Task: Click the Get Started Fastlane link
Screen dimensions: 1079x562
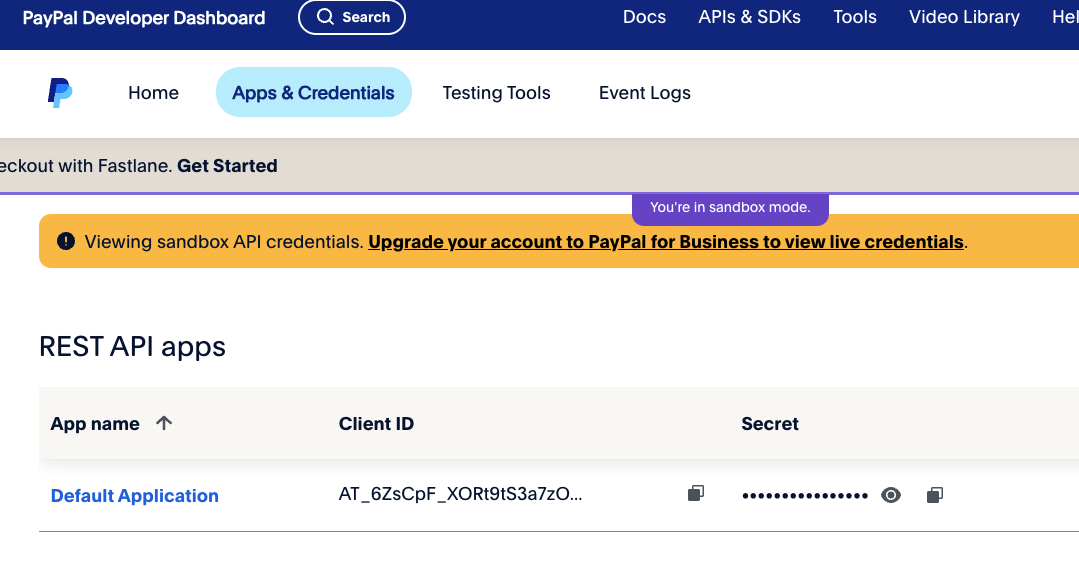Action: 227,166
